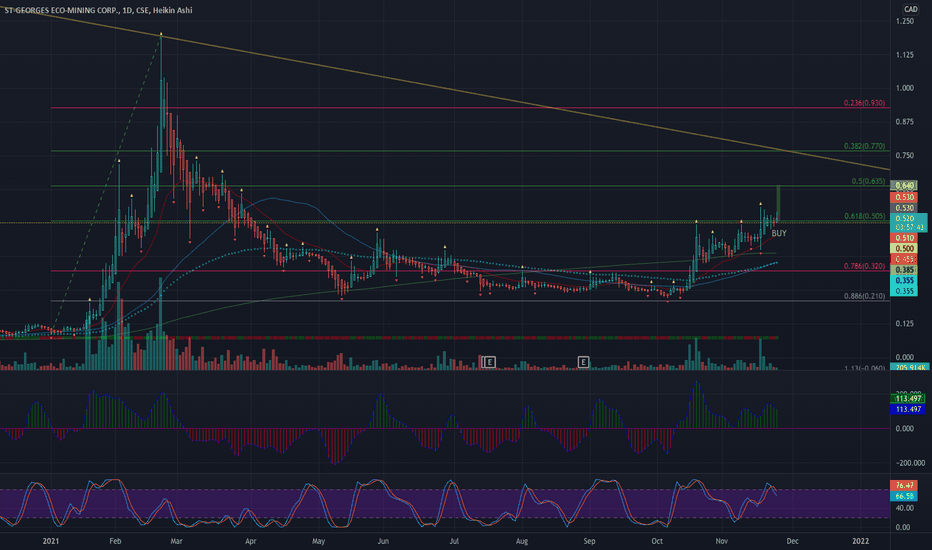This screenshot has height=550, width=932.
Task: Click the 0.750 price scale label
Action: pos(905,156)
